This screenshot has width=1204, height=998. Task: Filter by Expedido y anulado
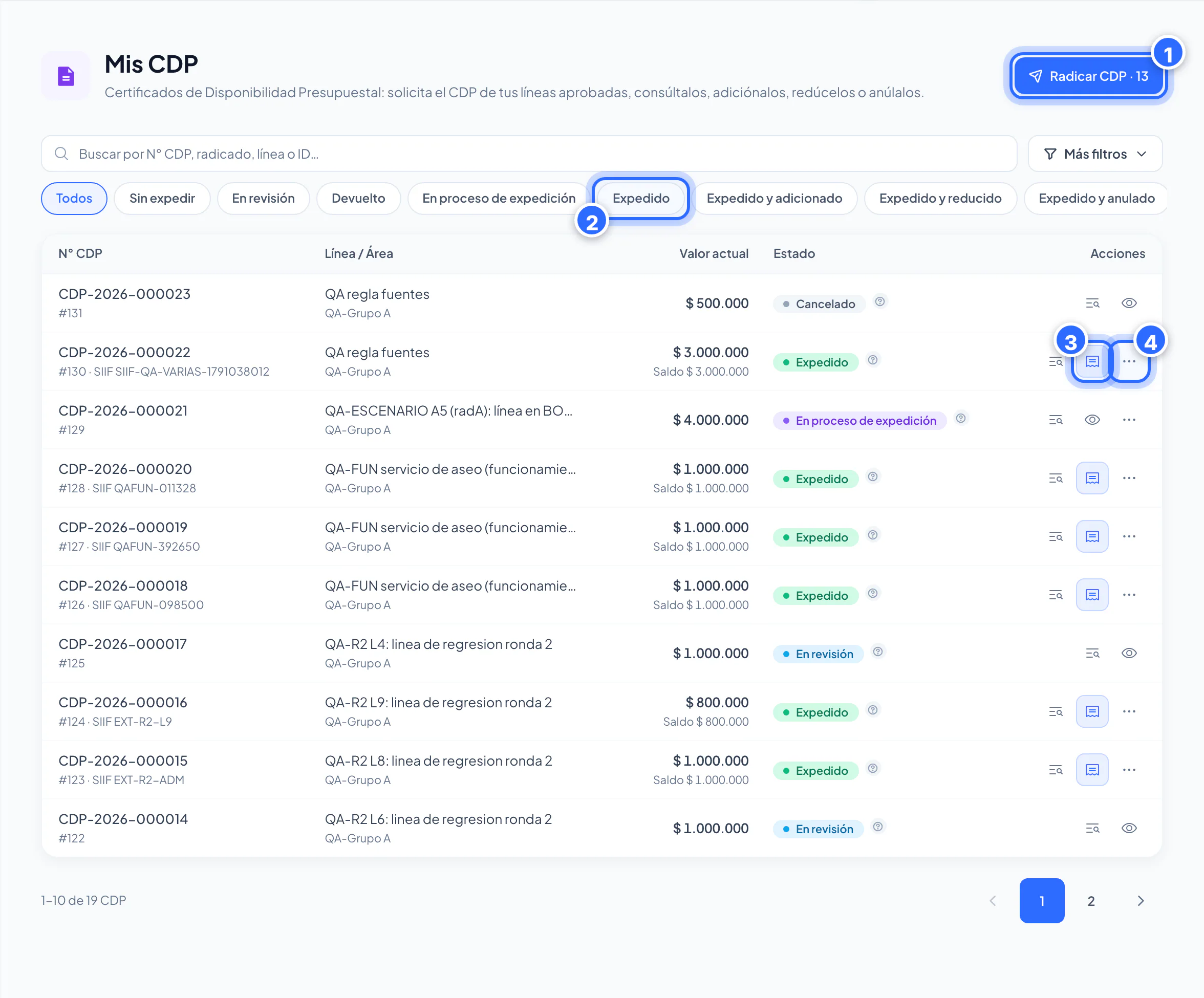pos(1096,199)
